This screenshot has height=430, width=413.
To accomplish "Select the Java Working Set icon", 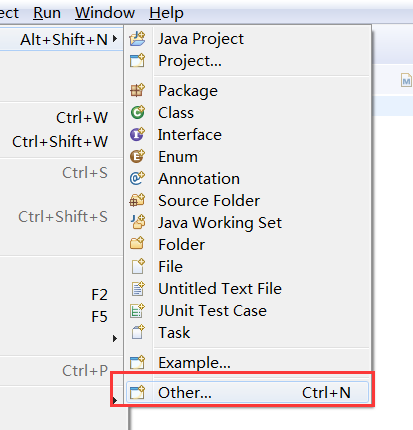I will click(137, 222).
